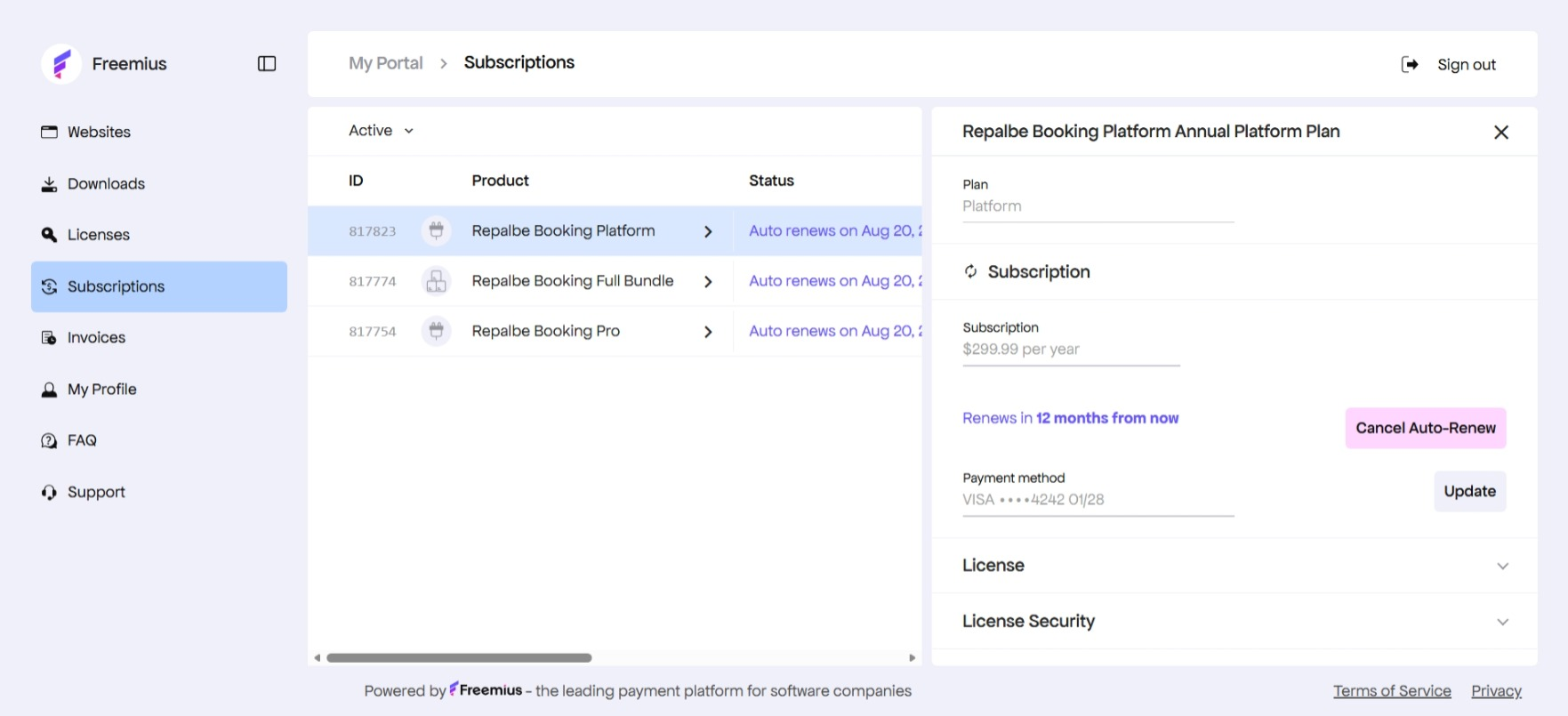Screen dimensions: 1568x716
Task: Click the Repalbe Booking Full Bundle product name
Action: point(573,281)
